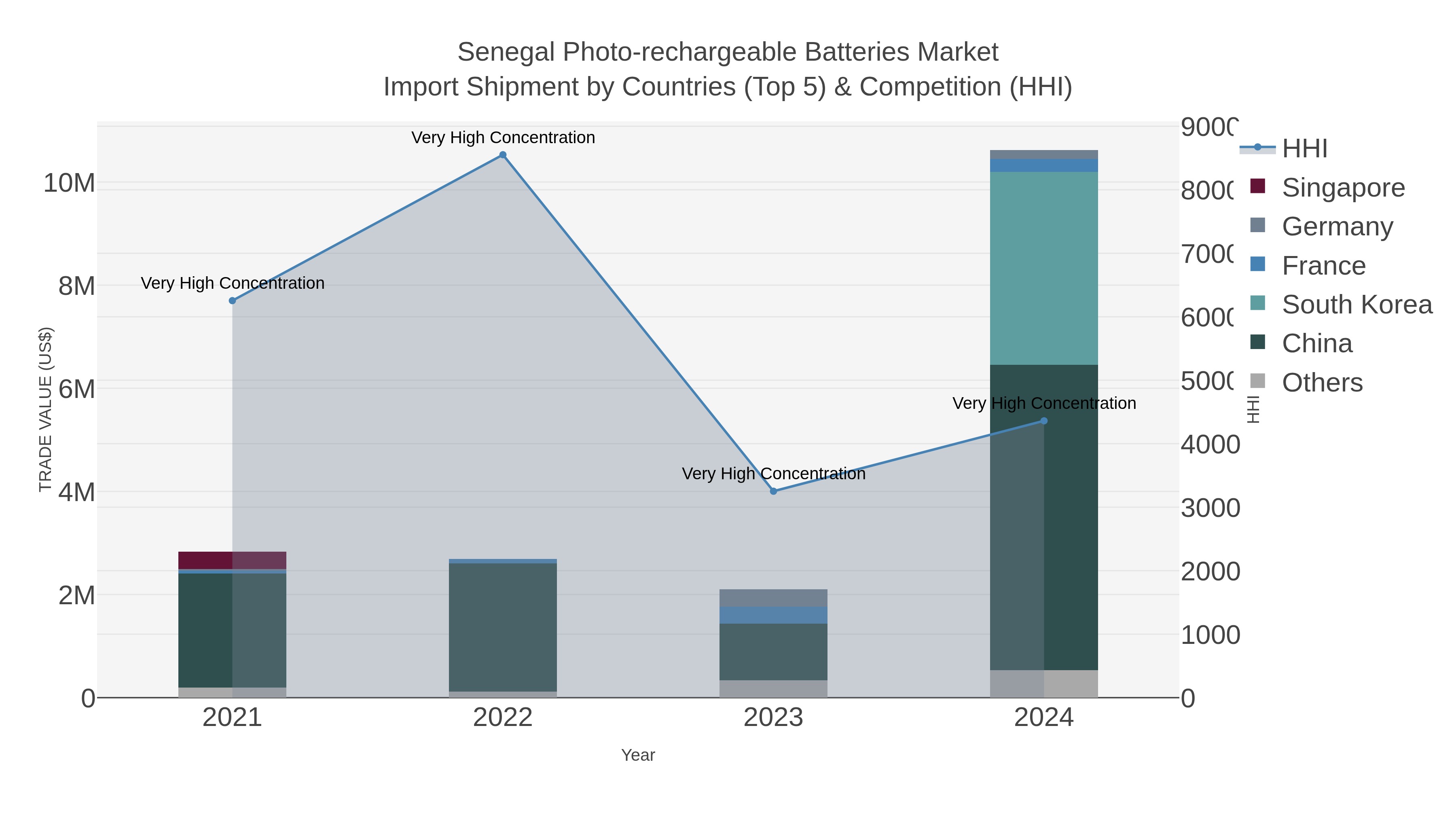Click the 2023 x-axis label
The width and height of the screenshot is (1456, 819).
point(773,718)
